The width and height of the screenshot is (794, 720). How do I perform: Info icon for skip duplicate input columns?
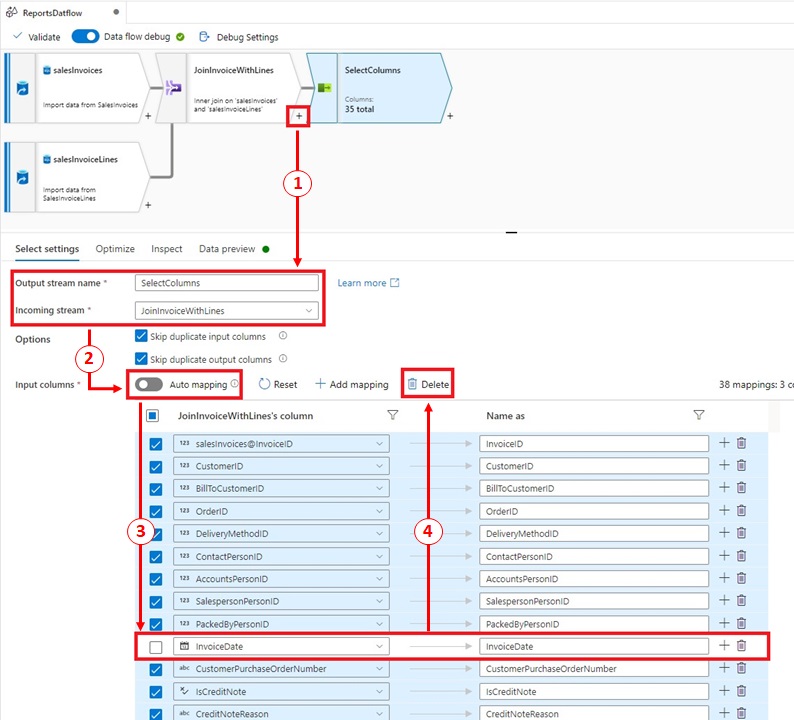[x=283, y=335]
